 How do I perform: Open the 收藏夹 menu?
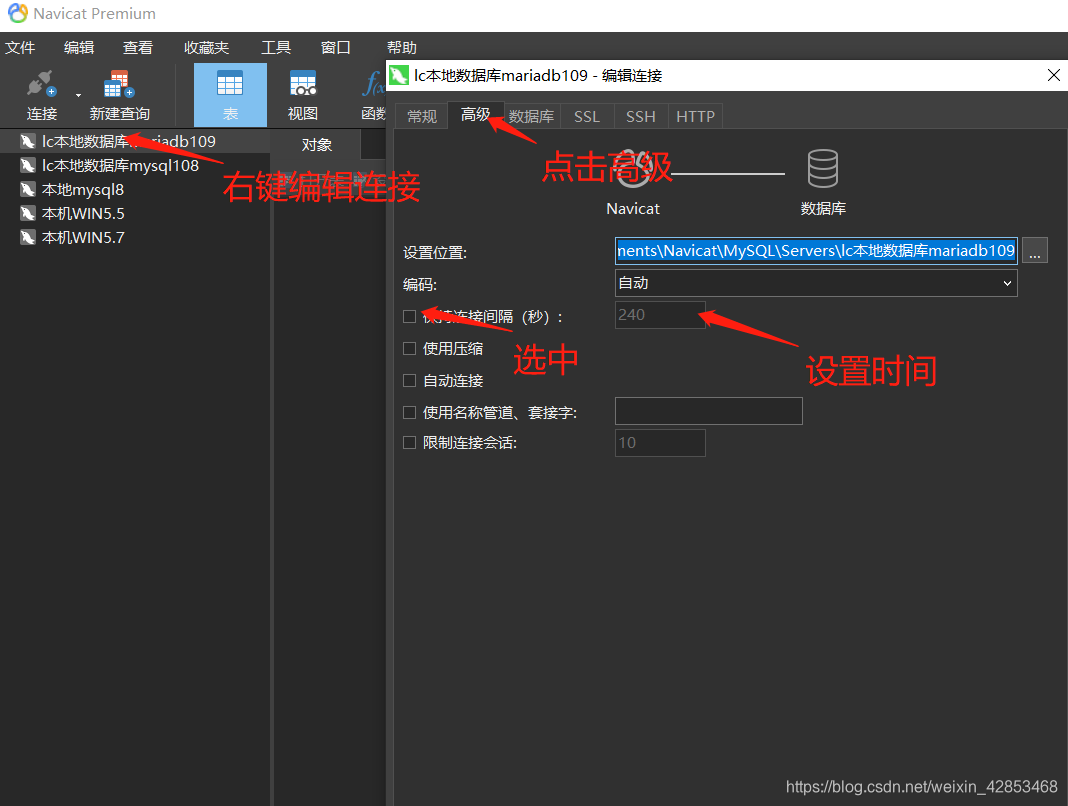[206, 47]
